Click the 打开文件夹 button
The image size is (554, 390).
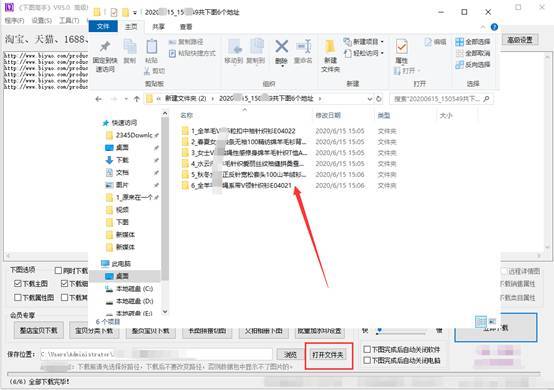[x=328, y=355]
